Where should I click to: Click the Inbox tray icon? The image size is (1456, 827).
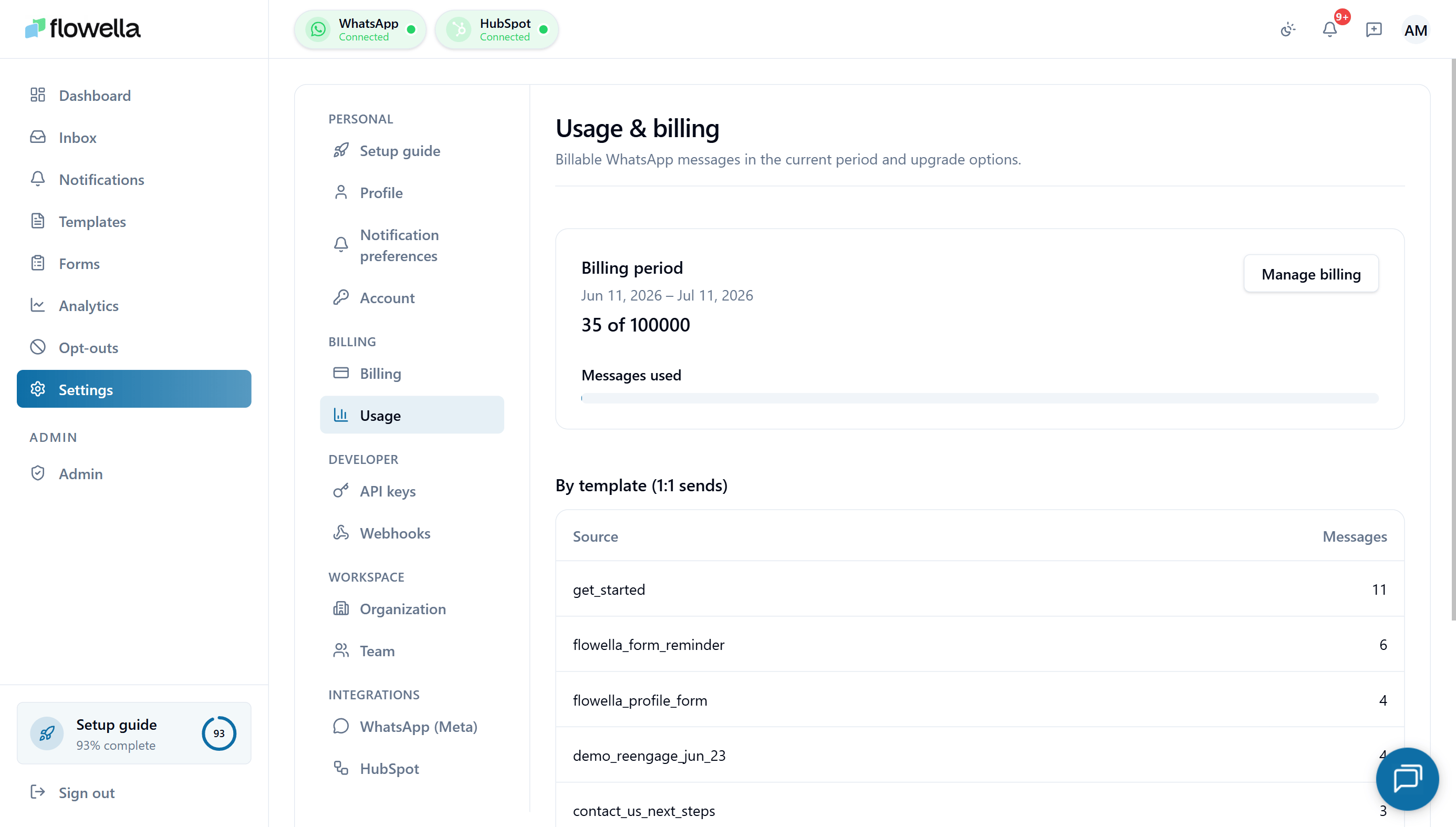point(37,137)
